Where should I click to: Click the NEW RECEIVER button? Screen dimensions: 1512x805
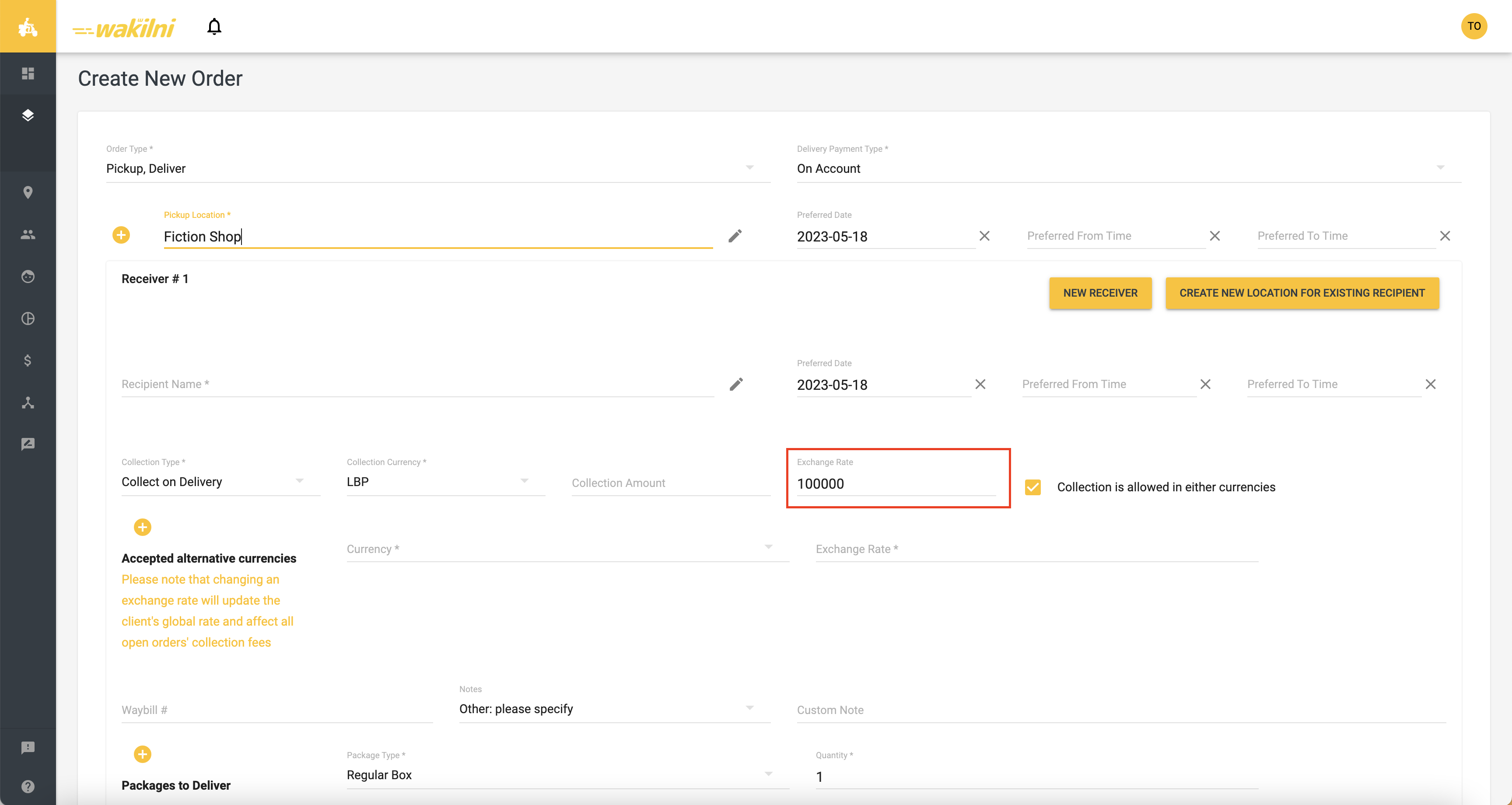1100,293
